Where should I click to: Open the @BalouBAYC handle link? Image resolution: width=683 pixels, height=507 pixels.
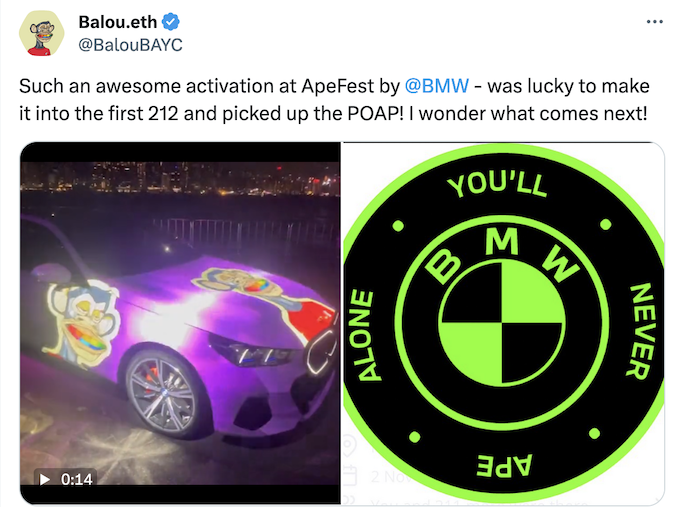130,45
